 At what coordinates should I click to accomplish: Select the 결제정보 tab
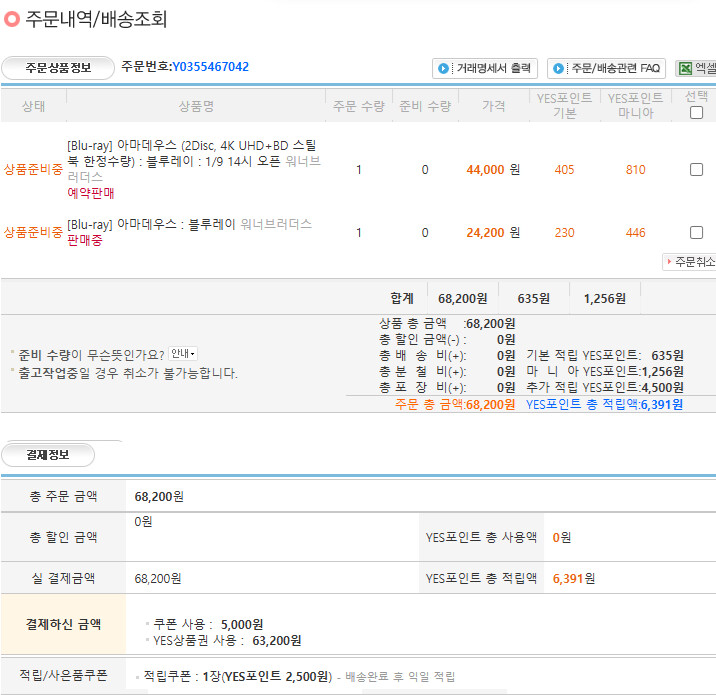pos(47,455)
